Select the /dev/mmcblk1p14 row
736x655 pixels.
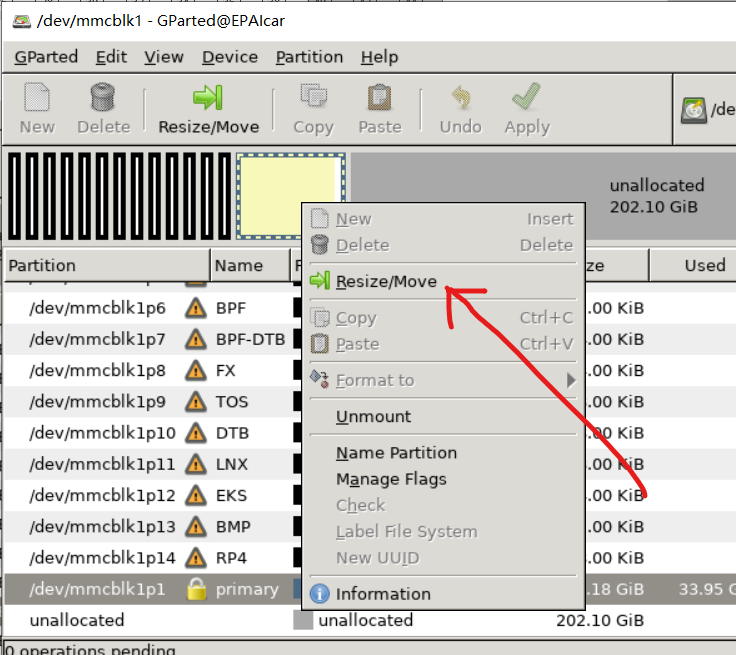151,558
